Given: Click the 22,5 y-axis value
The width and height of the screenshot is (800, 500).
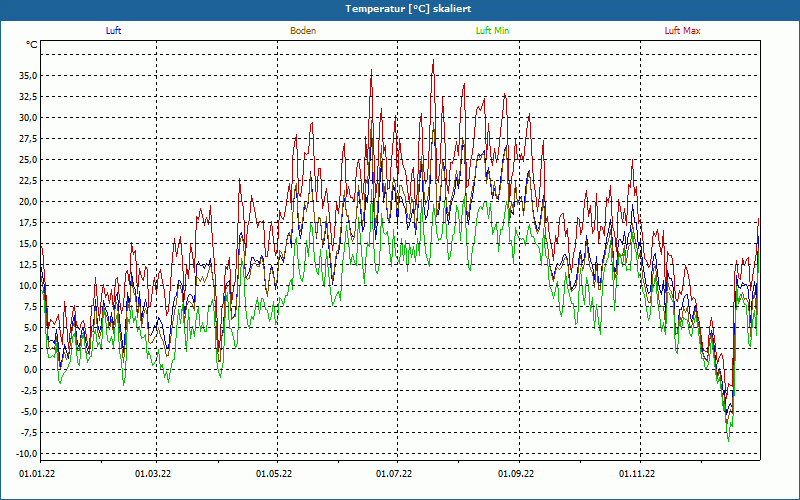Looking at the screenshot, I should 27,181.
